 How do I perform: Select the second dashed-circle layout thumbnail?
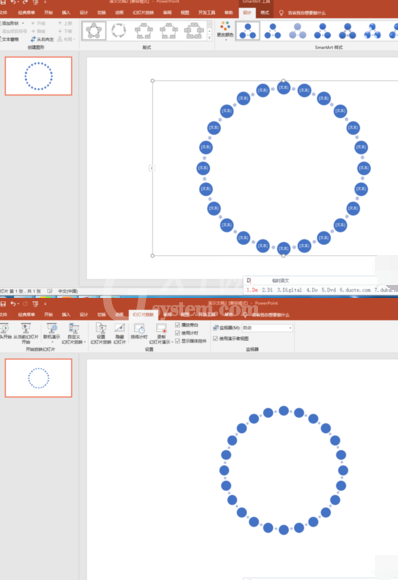click(119, 31)
